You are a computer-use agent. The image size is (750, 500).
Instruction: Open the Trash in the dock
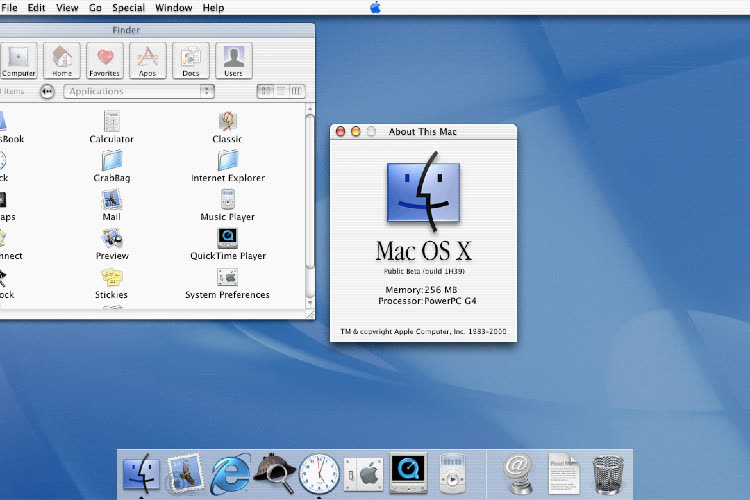pyautogui.click(x=607, y=471)
